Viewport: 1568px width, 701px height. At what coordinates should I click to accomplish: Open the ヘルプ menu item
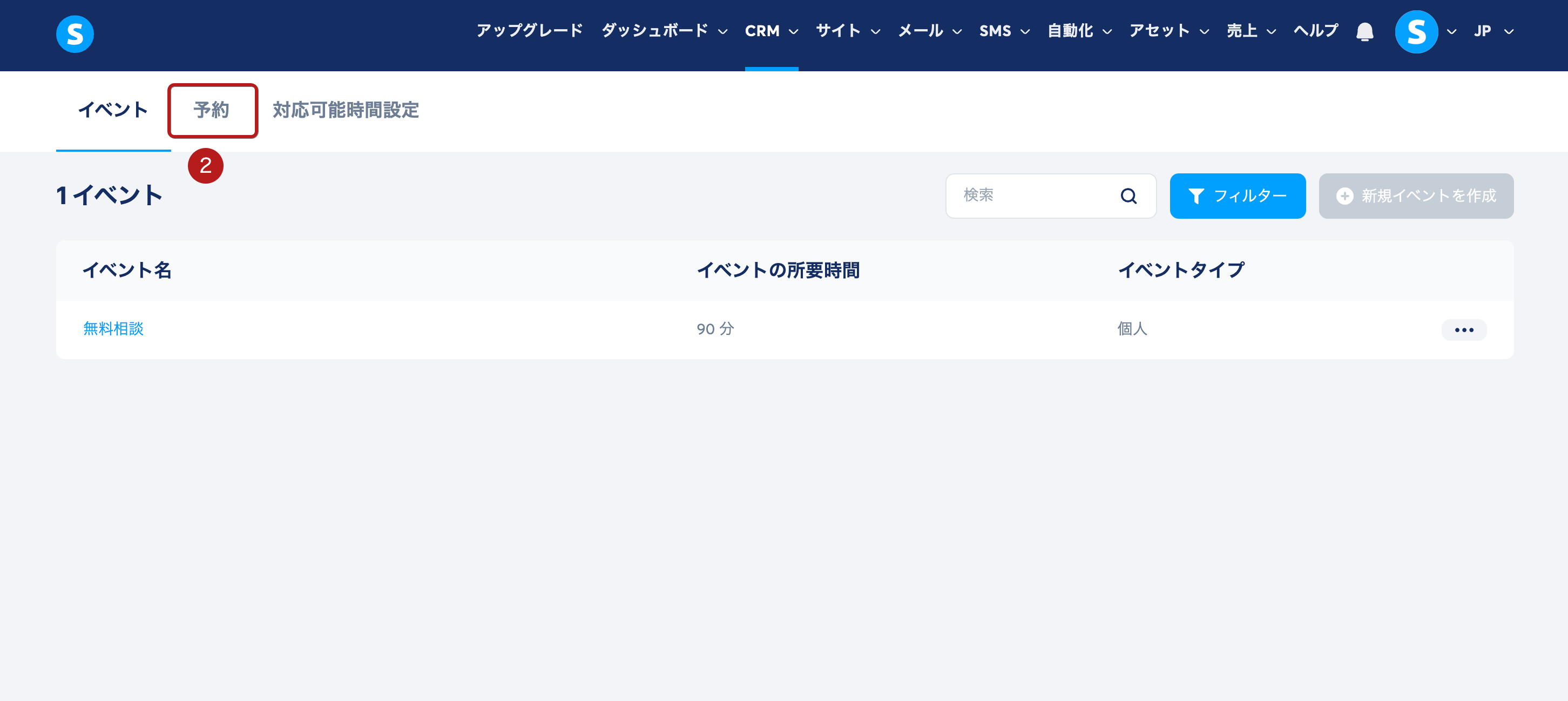pos(1315,31)
